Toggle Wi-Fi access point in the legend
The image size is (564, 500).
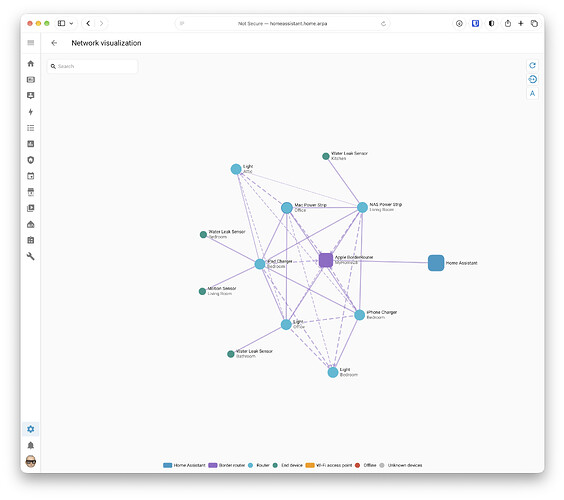point(329,465)
